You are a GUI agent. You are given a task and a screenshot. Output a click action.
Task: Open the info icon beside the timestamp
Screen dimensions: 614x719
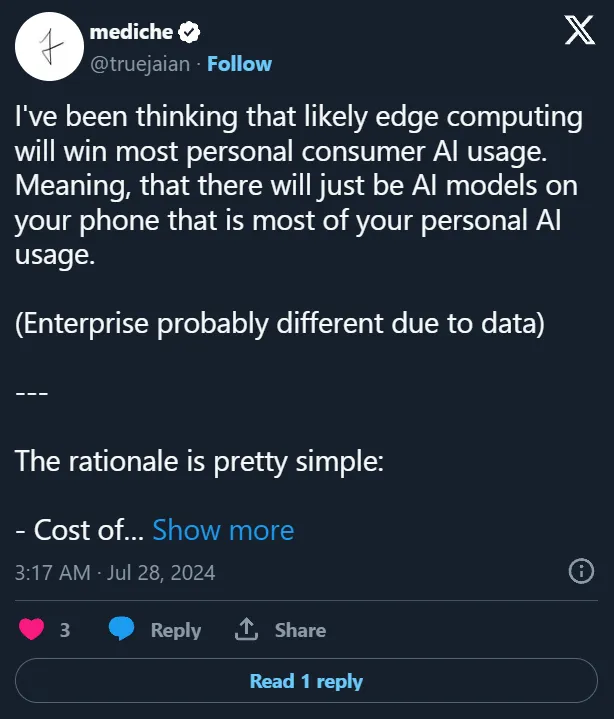[581, 572]
